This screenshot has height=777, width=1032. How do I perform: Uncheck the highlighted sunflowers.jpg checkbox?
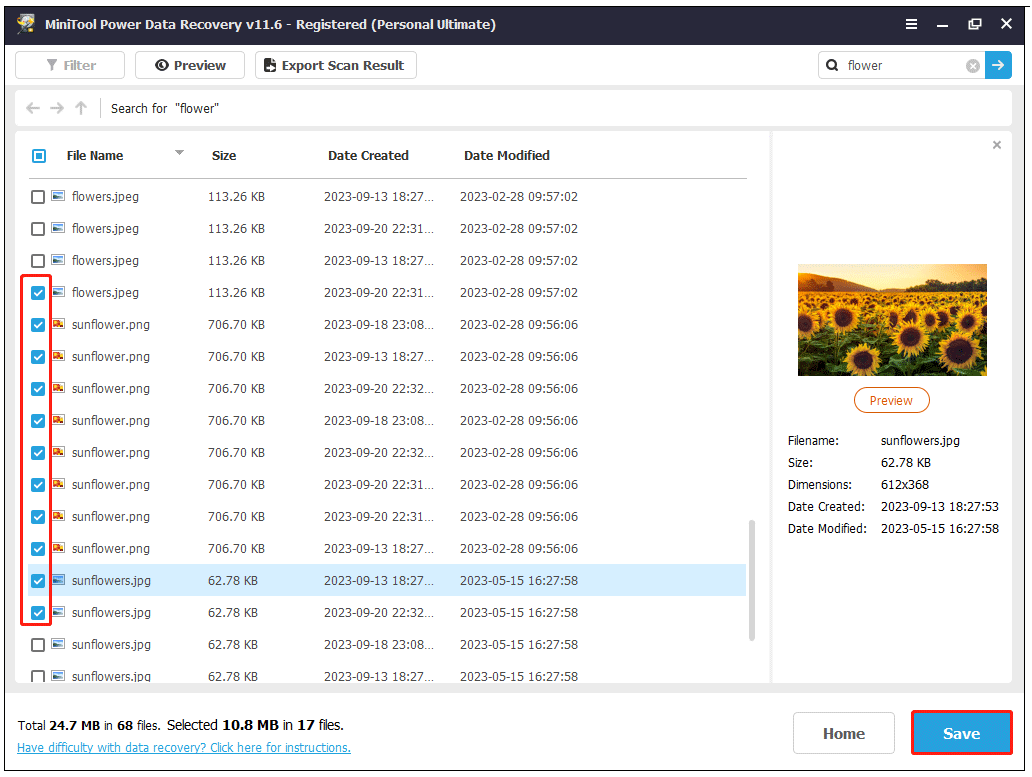[38, 581]
